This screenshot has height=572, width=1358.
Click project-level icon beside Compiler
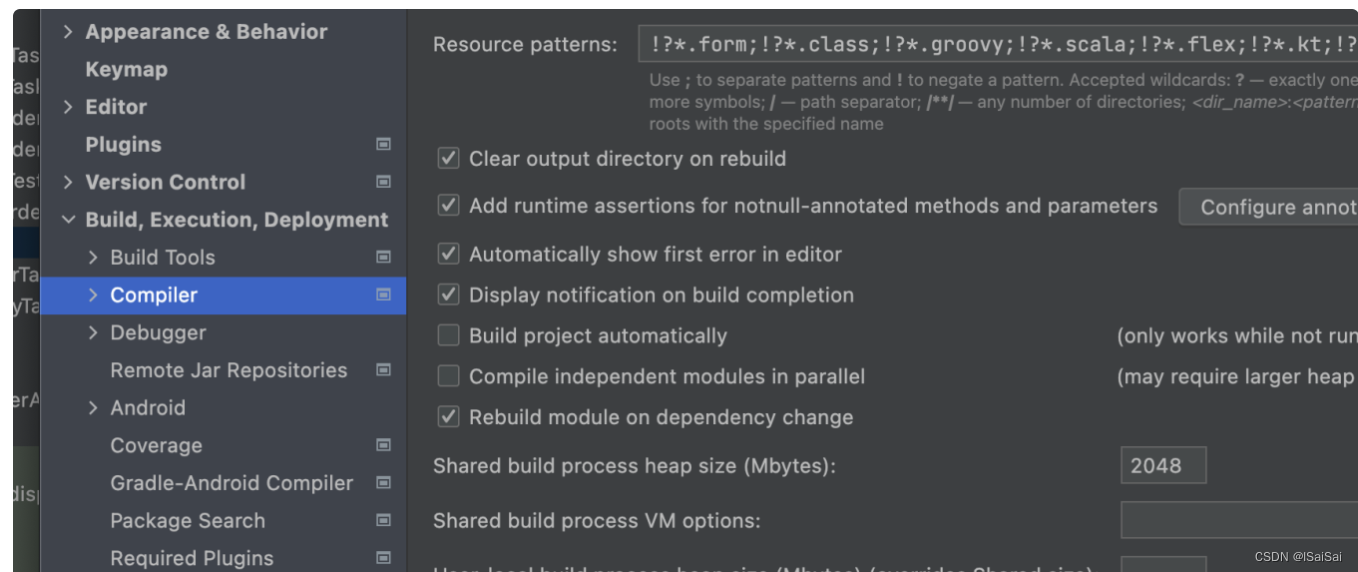(383, 295)
